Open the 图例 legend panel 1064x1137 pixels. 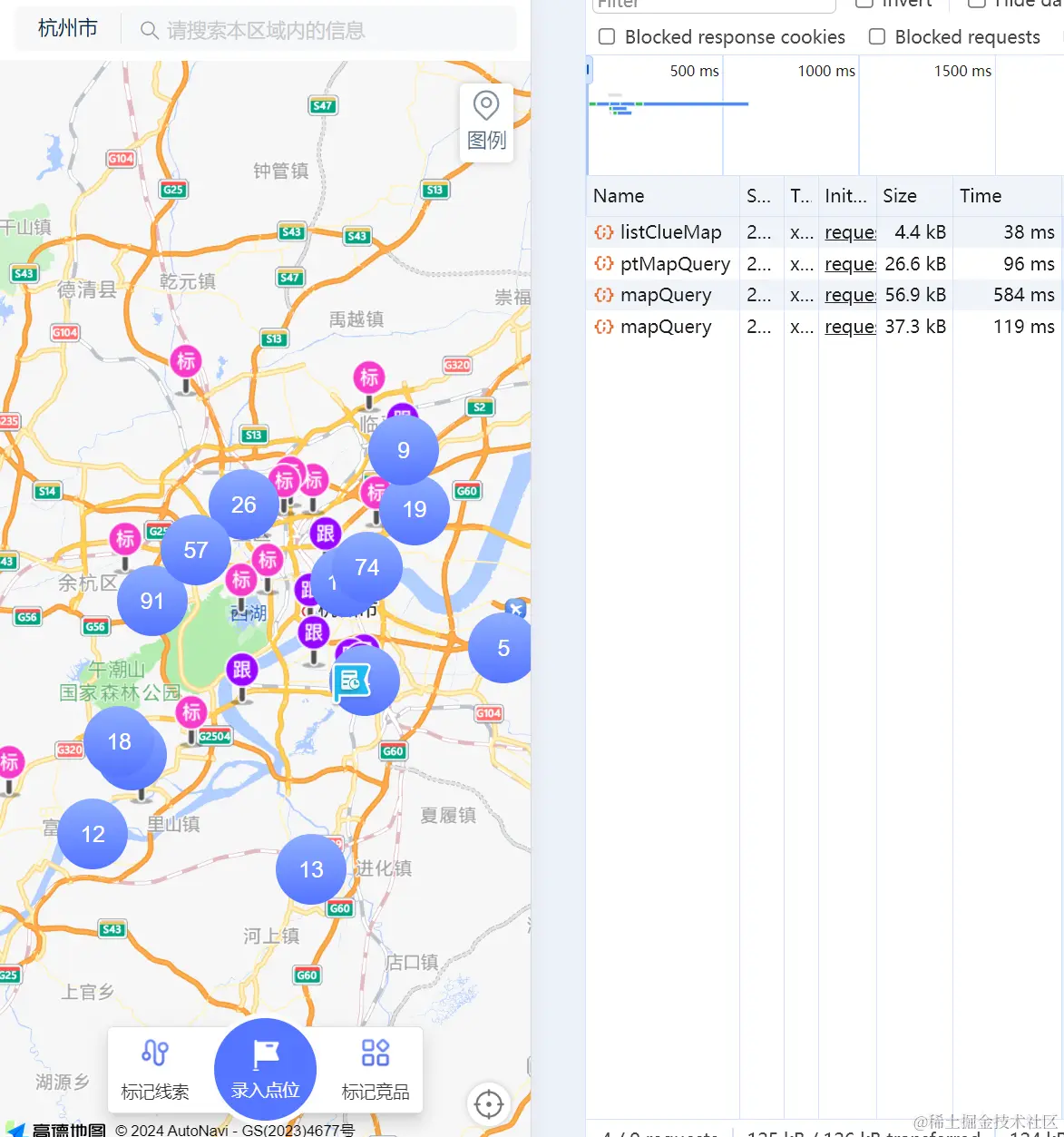(x=486, y=123)
